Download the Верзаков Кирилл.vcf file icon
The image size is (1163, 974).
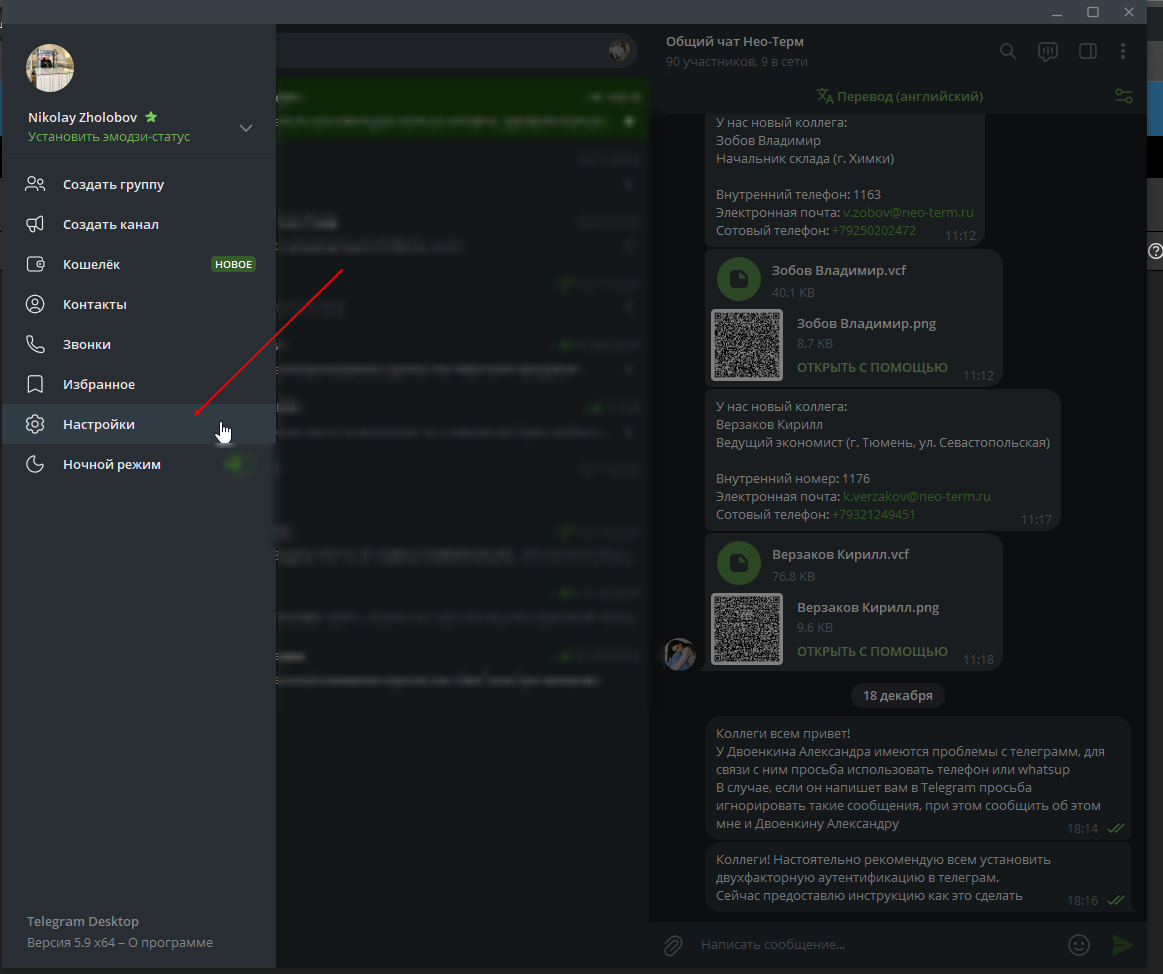click(x=739, y=563)
